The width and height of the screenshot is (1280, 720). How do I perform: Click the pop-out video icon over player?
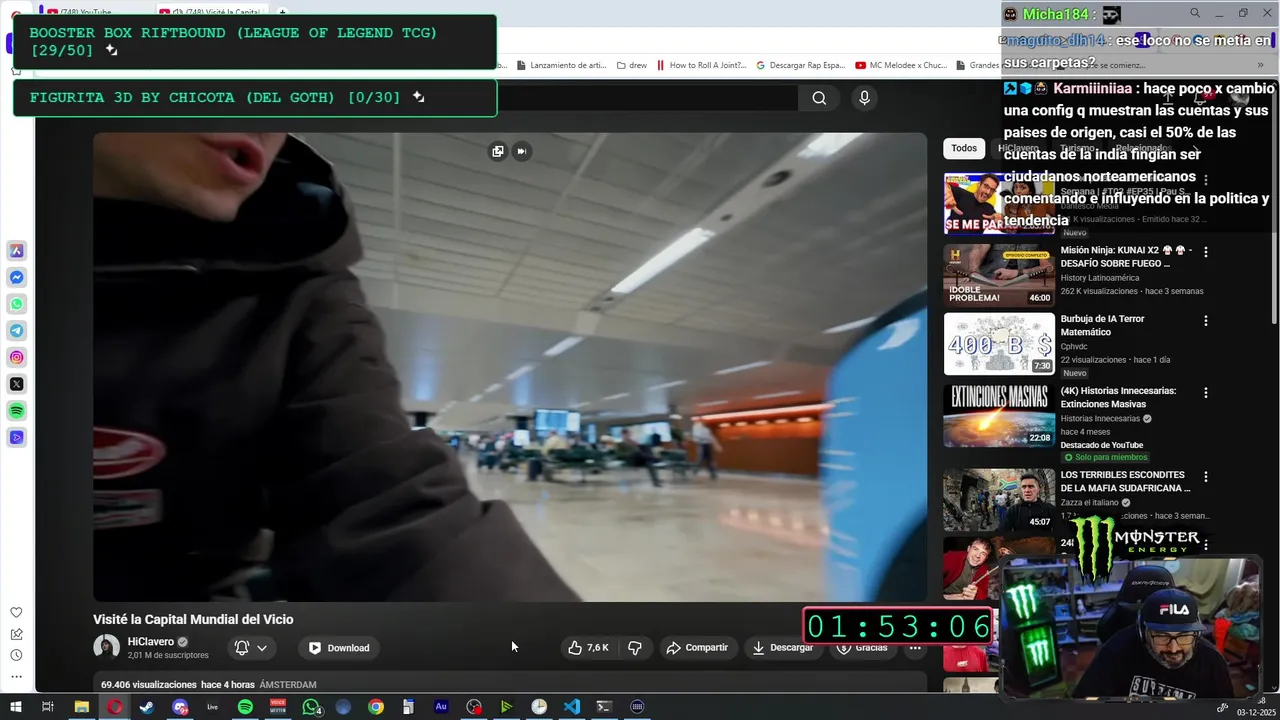(x=498, y=151)
